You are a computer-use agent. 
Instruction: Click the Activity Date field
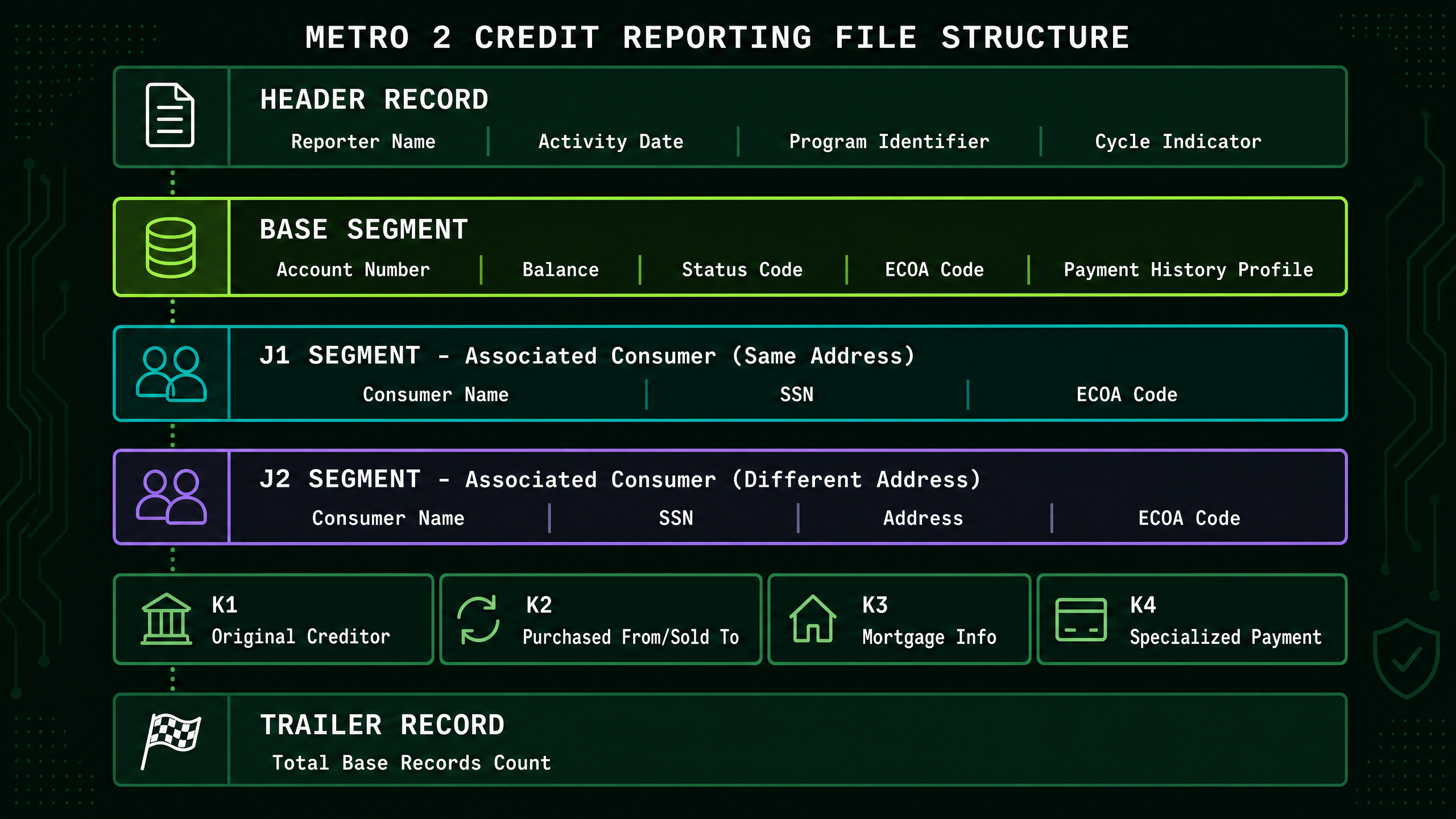611,142
